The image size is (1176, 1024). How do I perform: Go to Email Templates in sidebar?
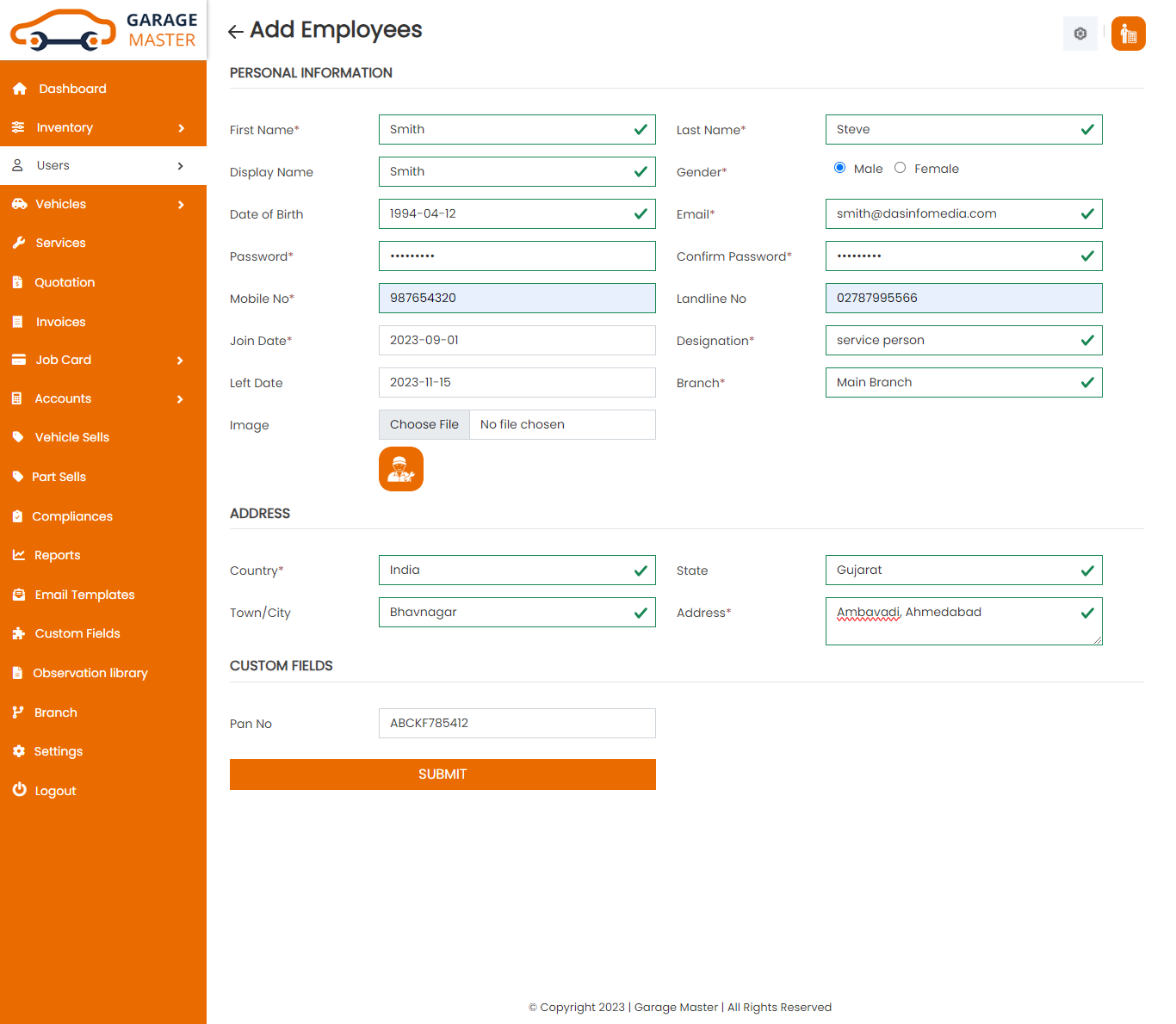click(x=84, y=595)
